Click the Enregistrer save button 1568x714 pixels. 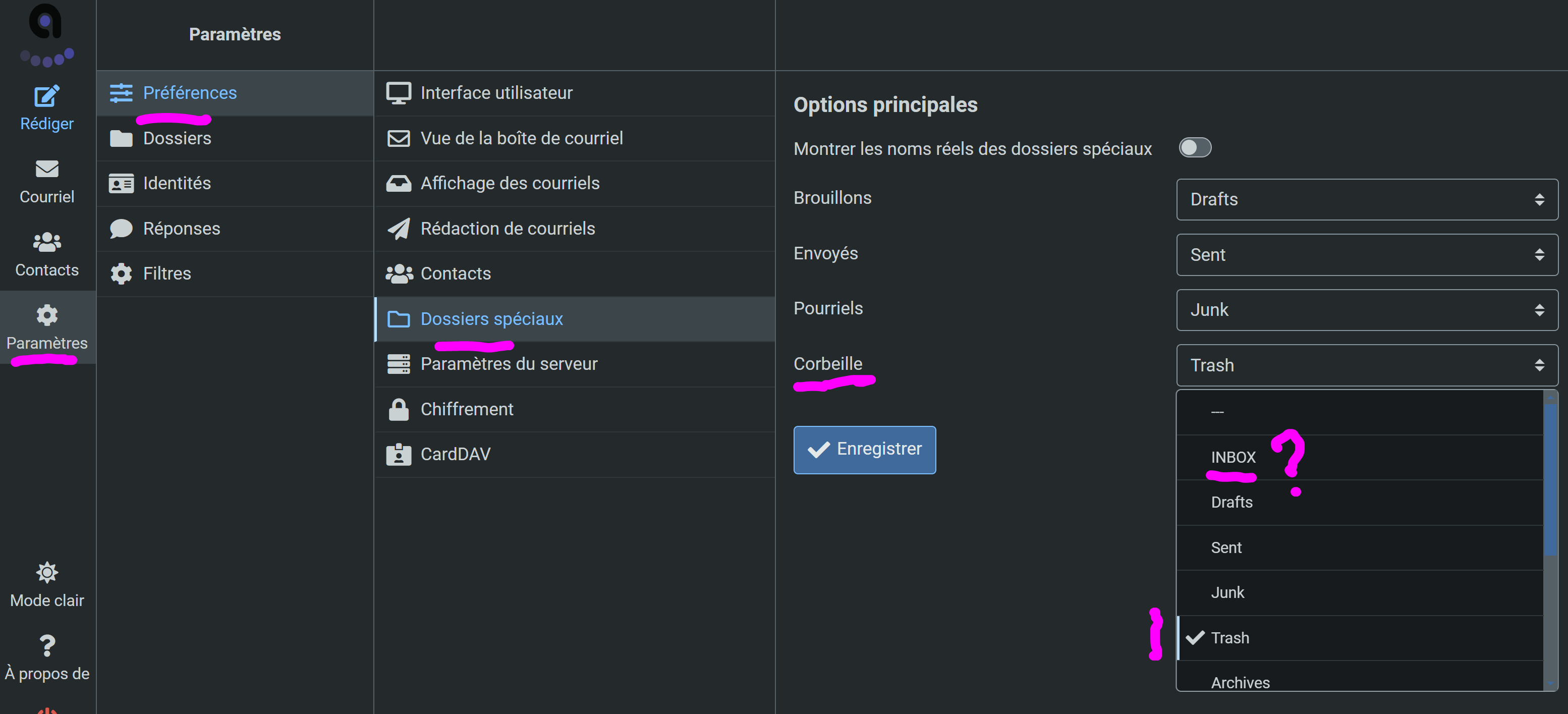(864, 449)
